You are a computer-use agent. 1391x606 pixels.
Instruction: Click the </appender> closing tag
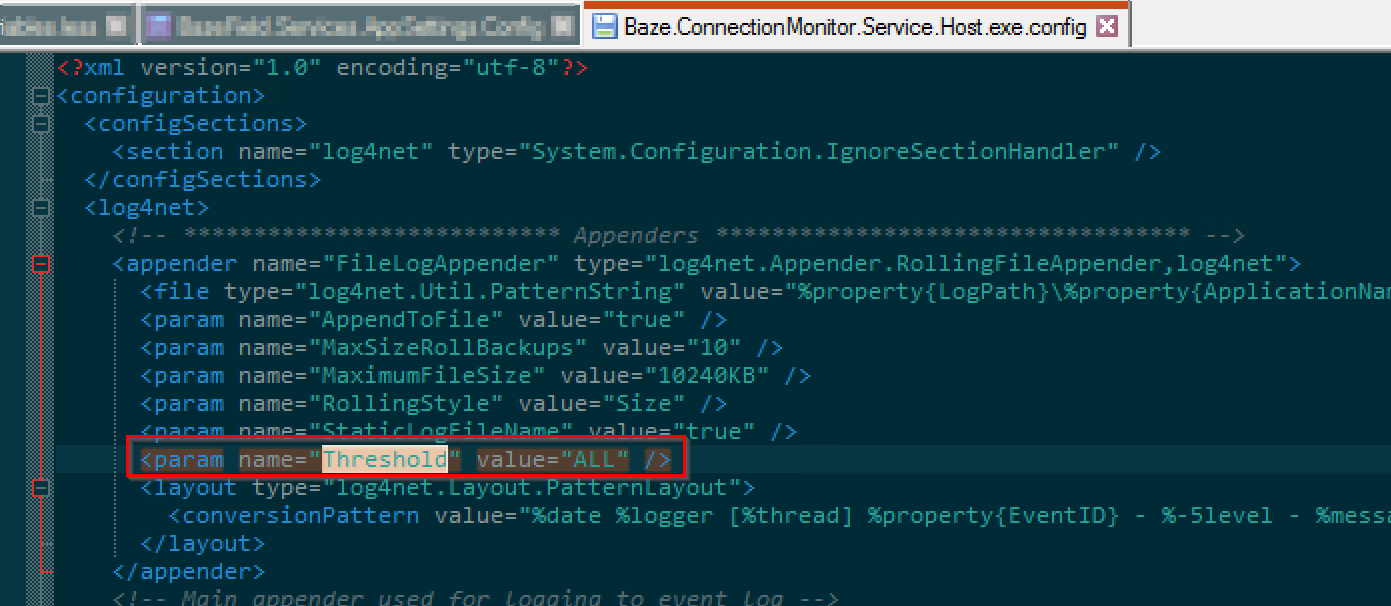click(189, 572)
